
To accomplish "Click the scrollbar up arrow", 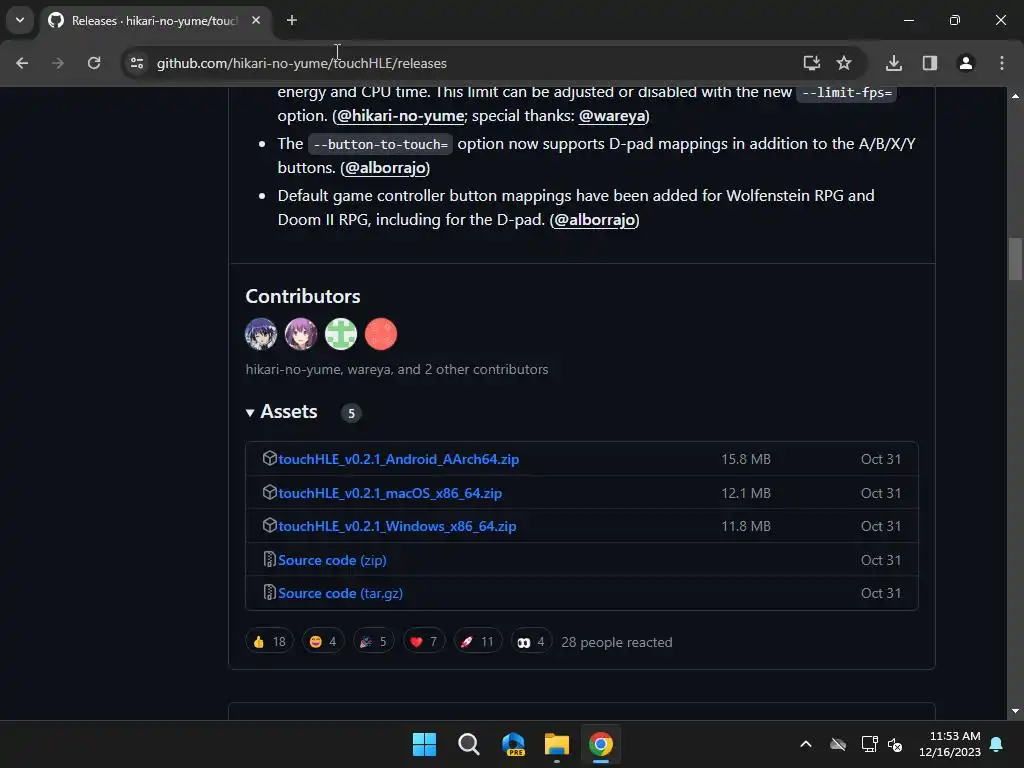I will pos(1015,96).
